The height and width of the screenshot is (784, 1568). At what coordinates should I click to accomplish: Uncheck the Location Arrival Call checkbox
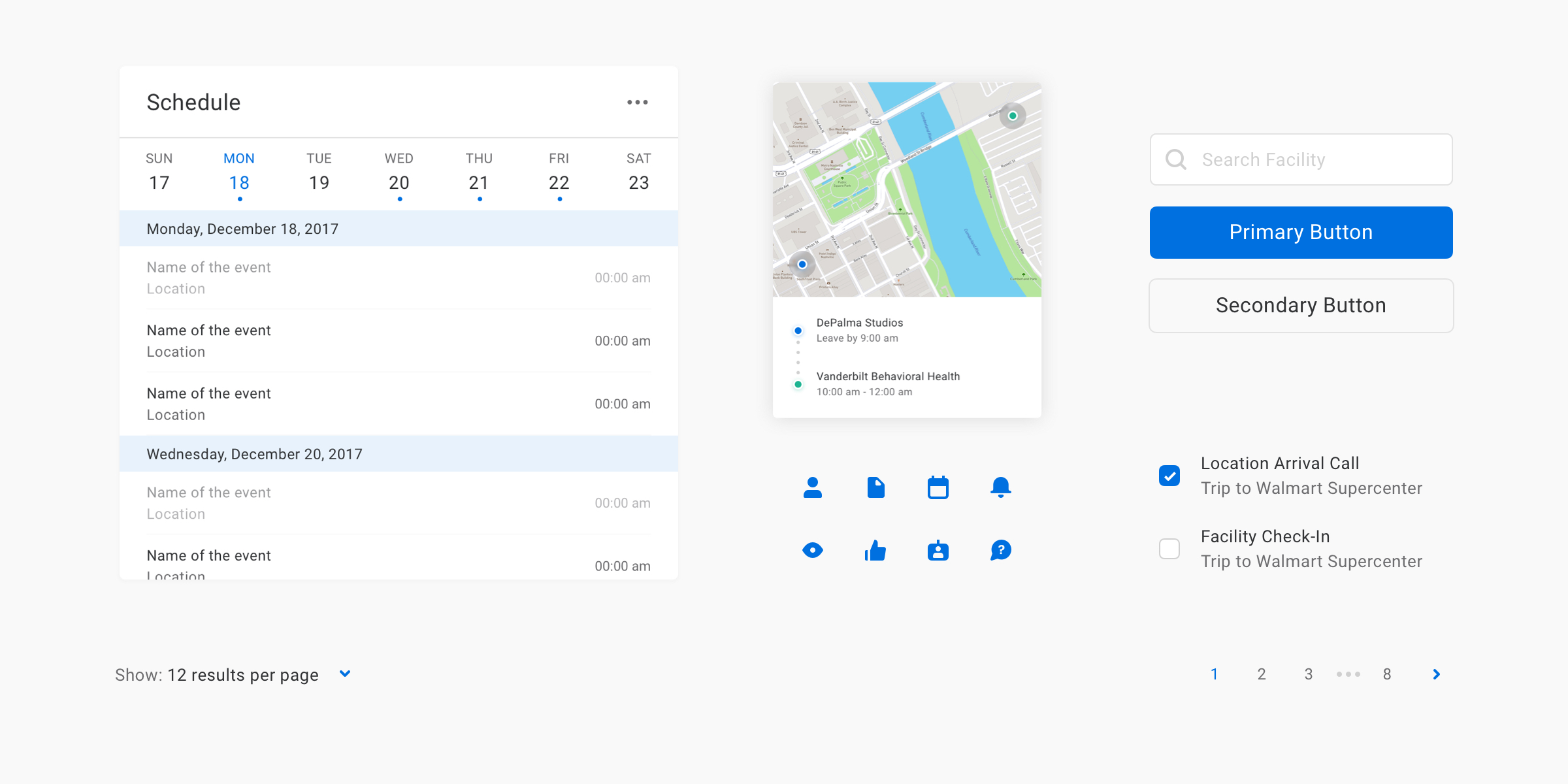1169,476
